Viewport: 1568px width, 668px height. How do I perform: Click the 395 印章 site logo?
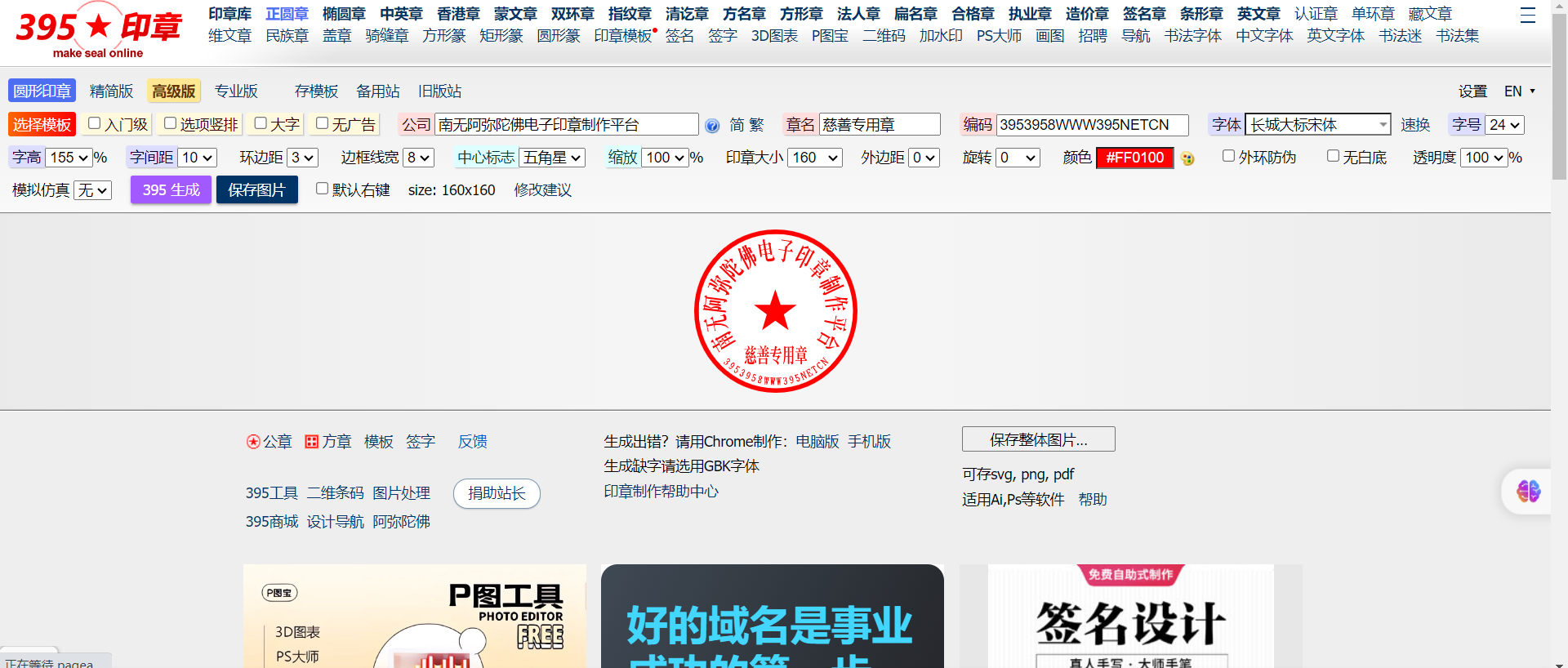click(98, 33)
